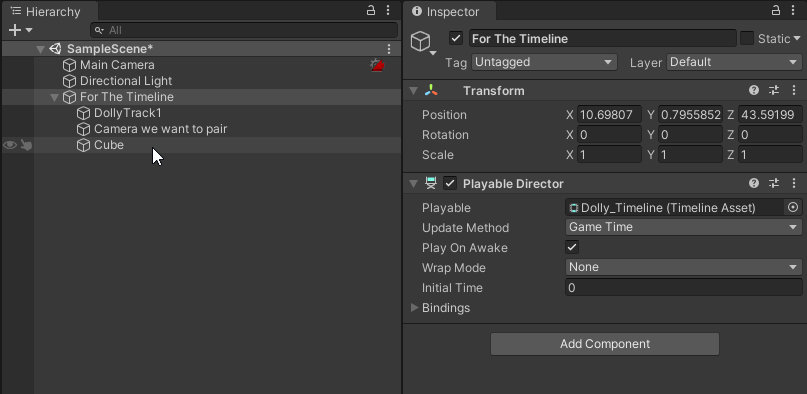
Task: Open Playable Director presets sliders icon
Action: coord(774,183)
